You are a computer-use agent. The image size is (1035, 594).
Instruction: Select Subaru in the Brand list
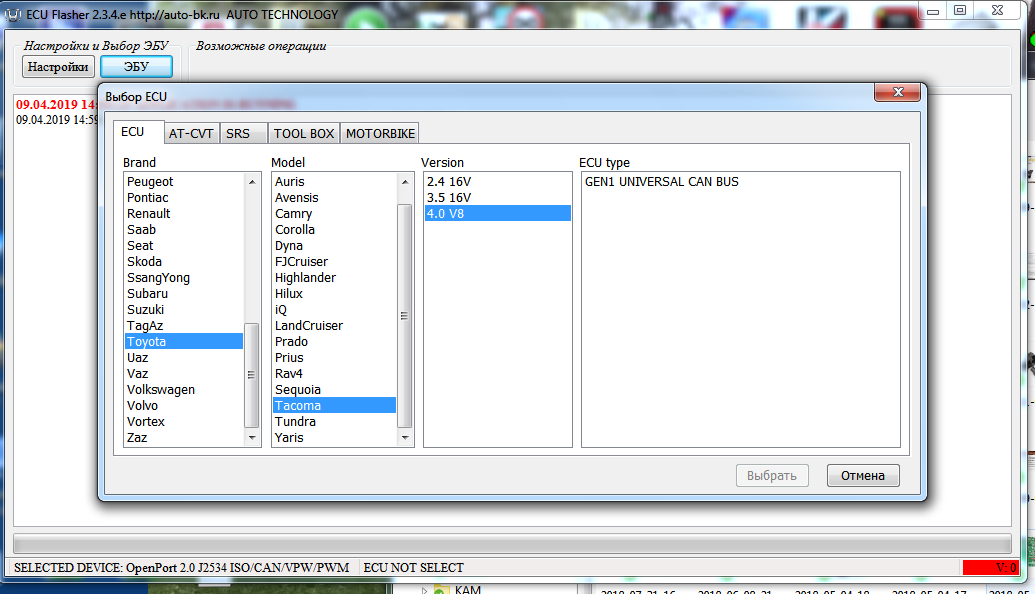point(184,294)
